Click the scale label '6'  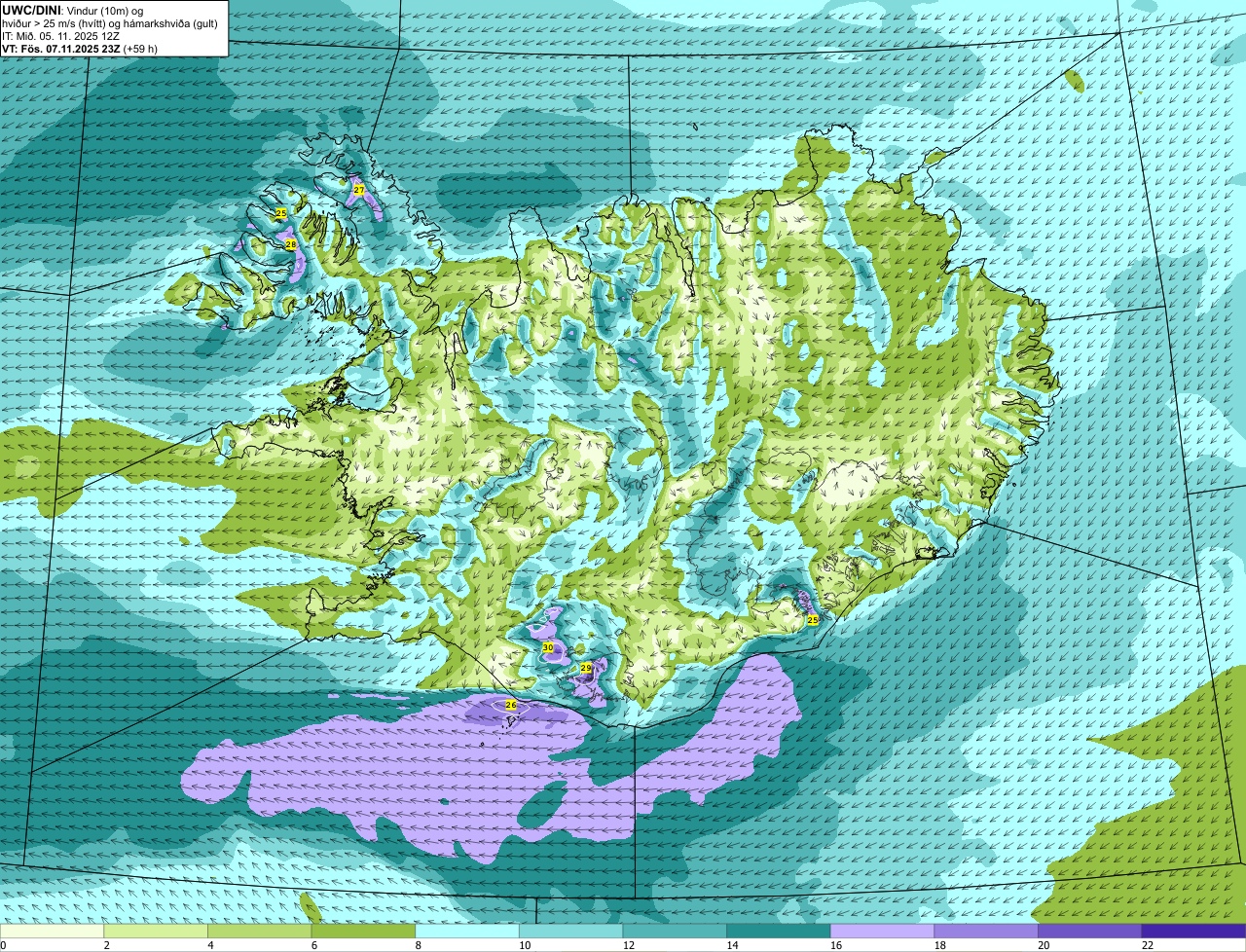pyautogui.click(x=313, y=944)
